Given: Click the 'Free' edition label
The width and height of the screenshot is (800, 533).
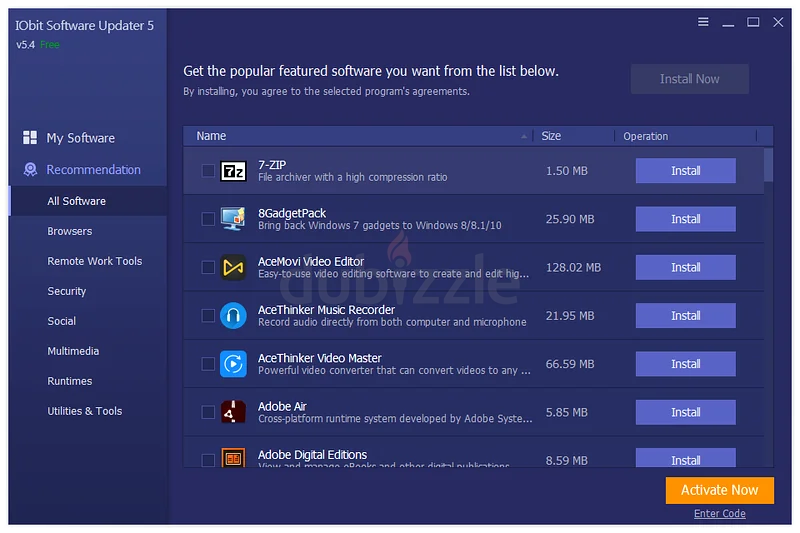Looking at the screenshot, I should [x=49, y=44].
